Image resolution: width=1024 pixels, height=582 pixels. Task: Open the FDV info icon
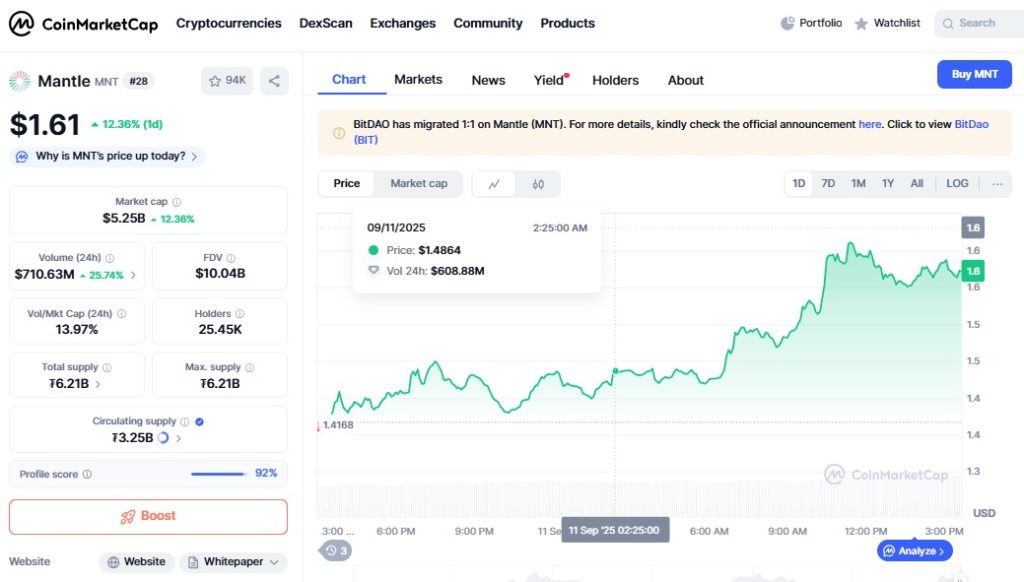(231, 258)
